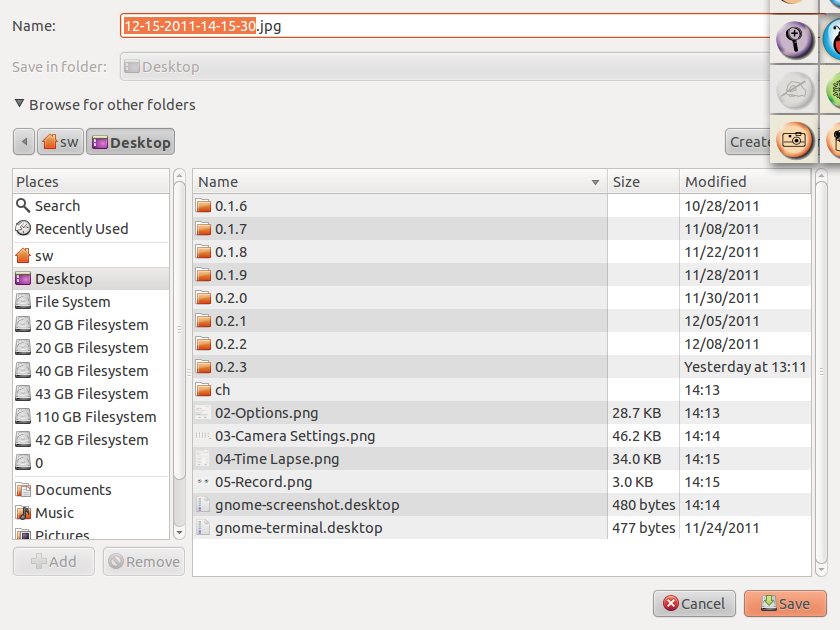The height and width of the screenshot is (630, 840).
Task: Click folder icon of 0.1.8
Action: click(203, 252)
